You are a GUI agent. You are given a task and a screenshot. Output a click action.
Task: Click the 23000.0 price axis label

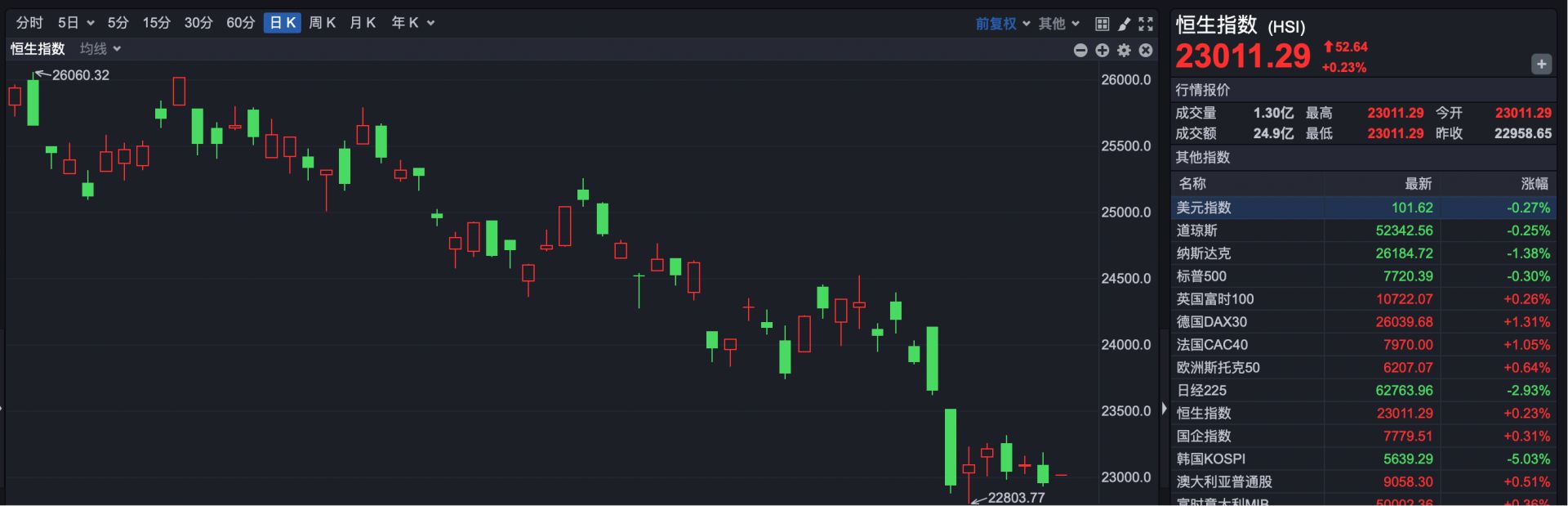1125,477
